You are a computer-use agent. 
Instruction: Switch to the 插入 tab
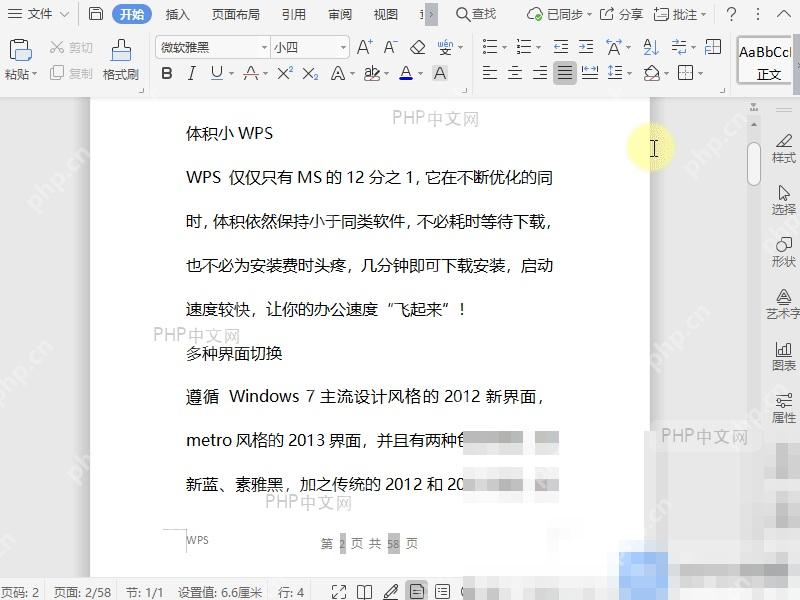(x=178, y=14)
